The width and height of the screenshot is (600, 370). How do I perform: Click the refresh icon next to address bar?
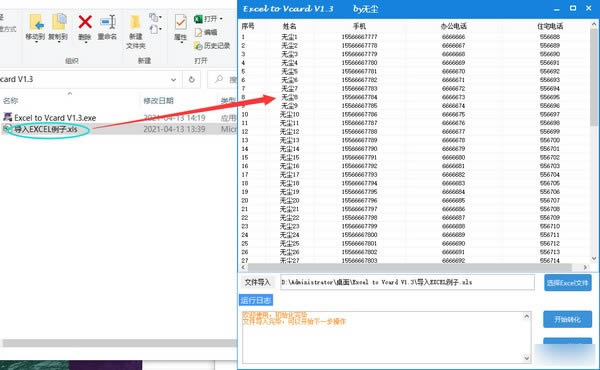pos(192,80)
